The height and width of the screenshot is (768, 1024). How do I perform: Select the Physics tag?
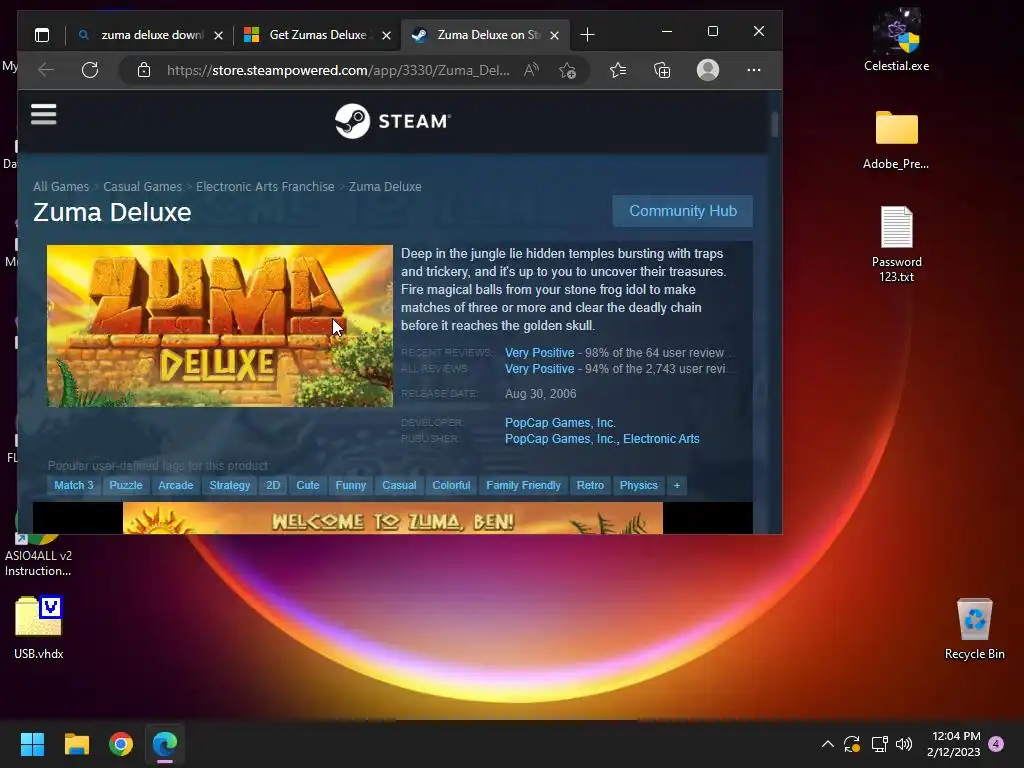coord(639,485)
